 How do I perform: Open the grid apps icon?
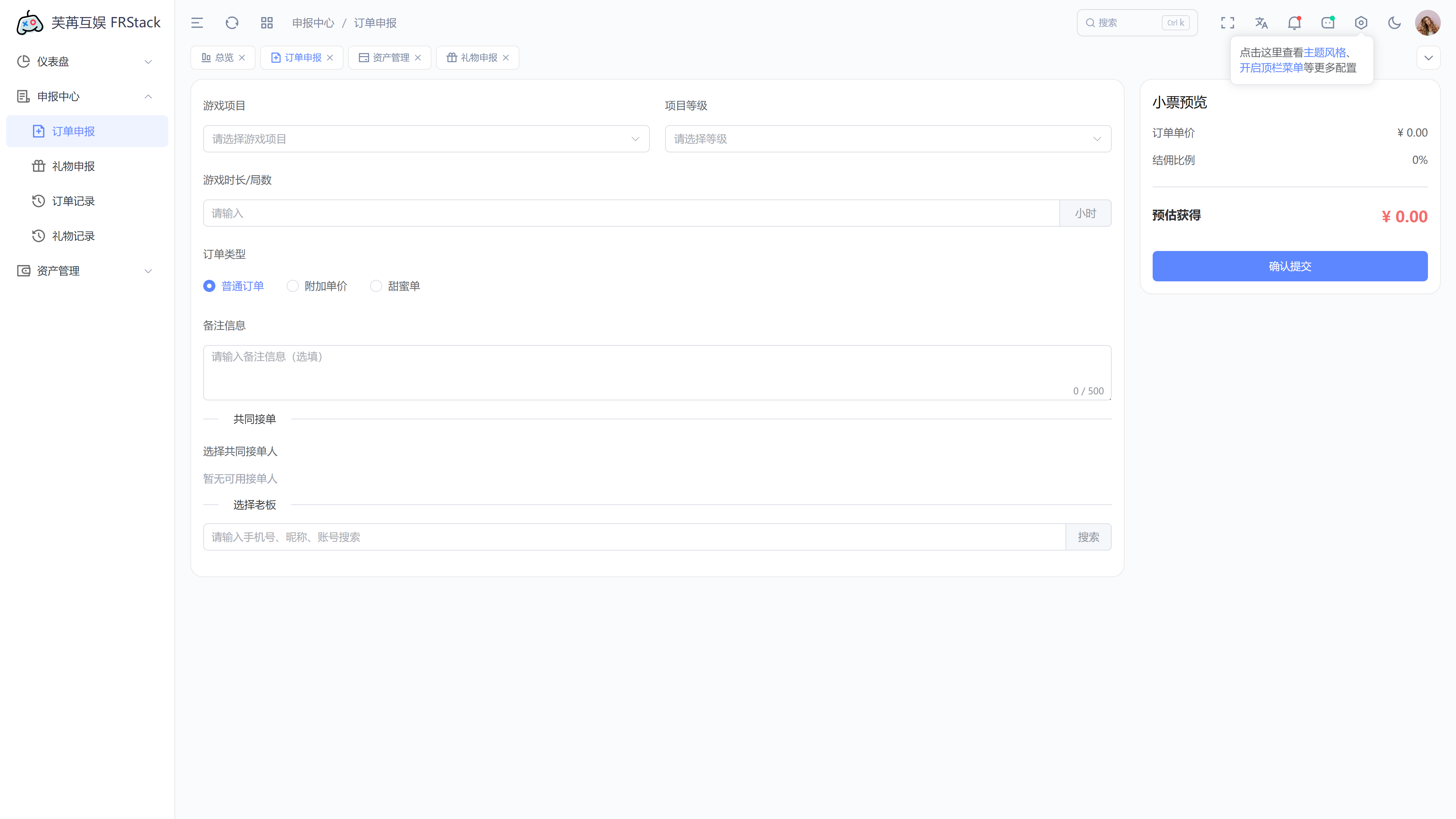point(267,23)
